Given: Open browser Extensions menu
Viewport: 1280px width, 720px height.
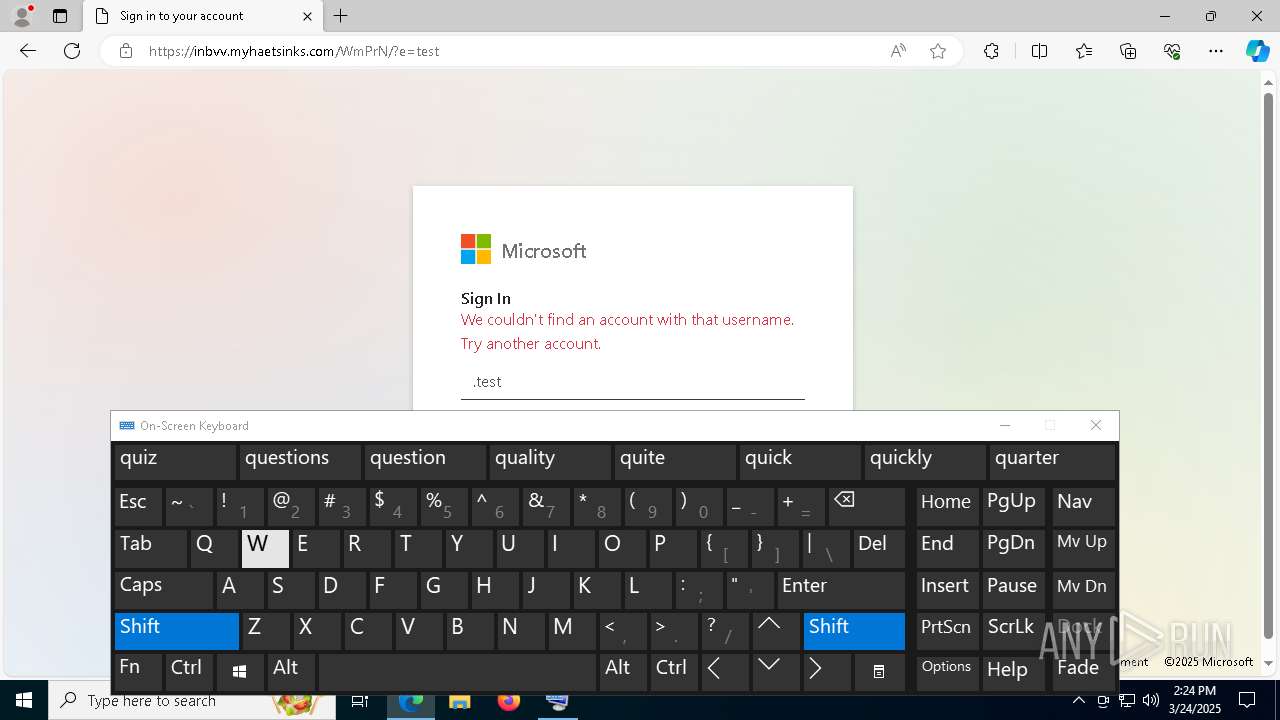Looking at the screenshot, I should point(991,51).
